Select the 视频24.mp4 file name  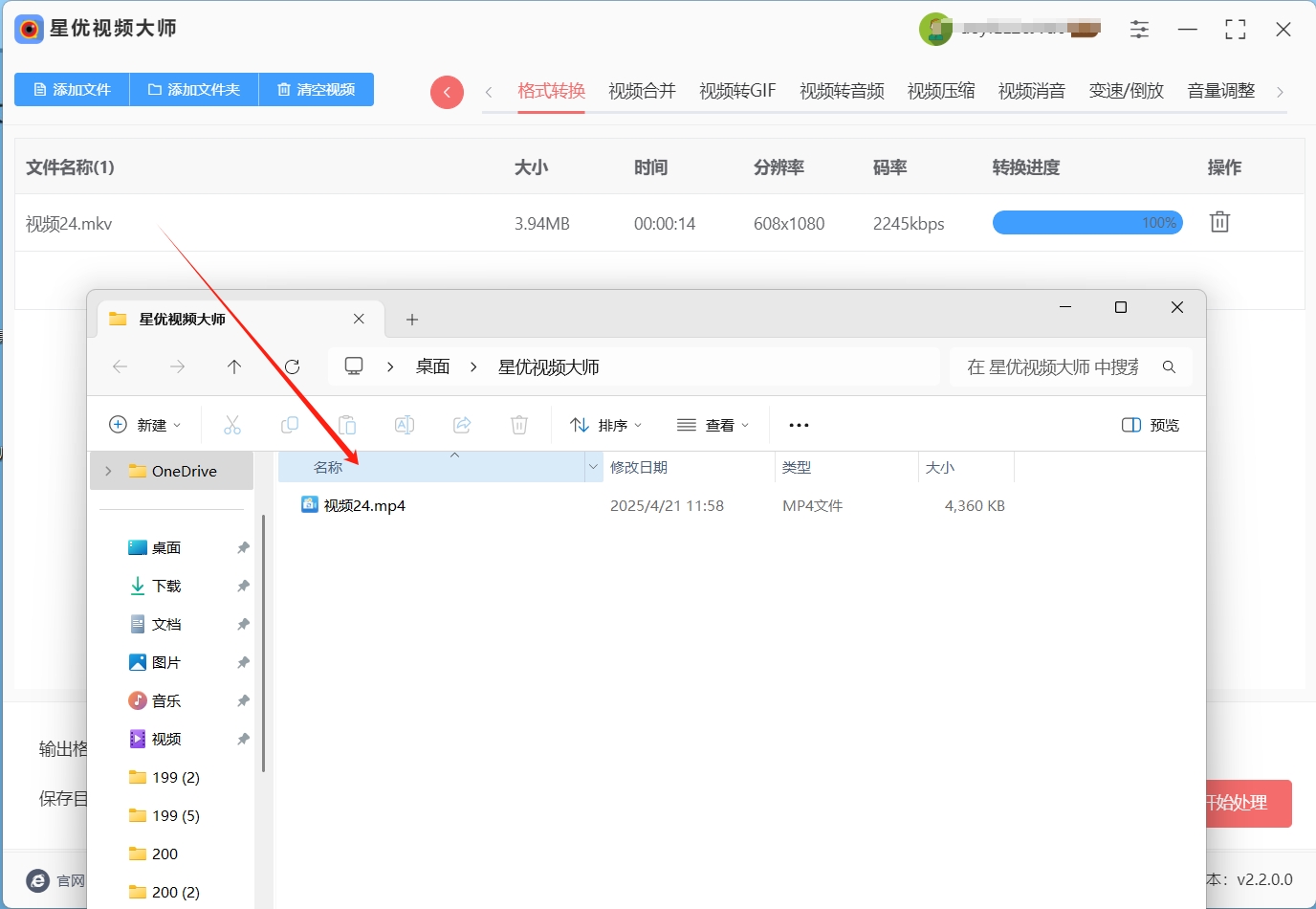364,505
